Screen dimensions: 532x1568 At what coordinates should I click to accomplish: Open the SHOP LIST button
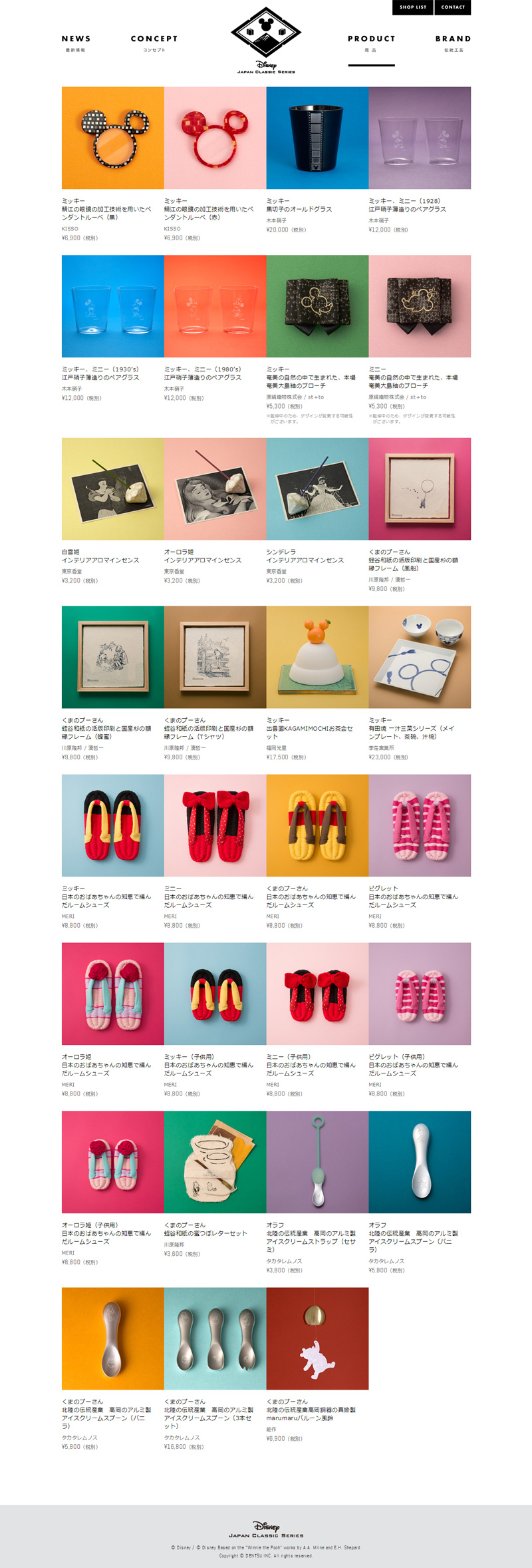click(x=413, y=7)
